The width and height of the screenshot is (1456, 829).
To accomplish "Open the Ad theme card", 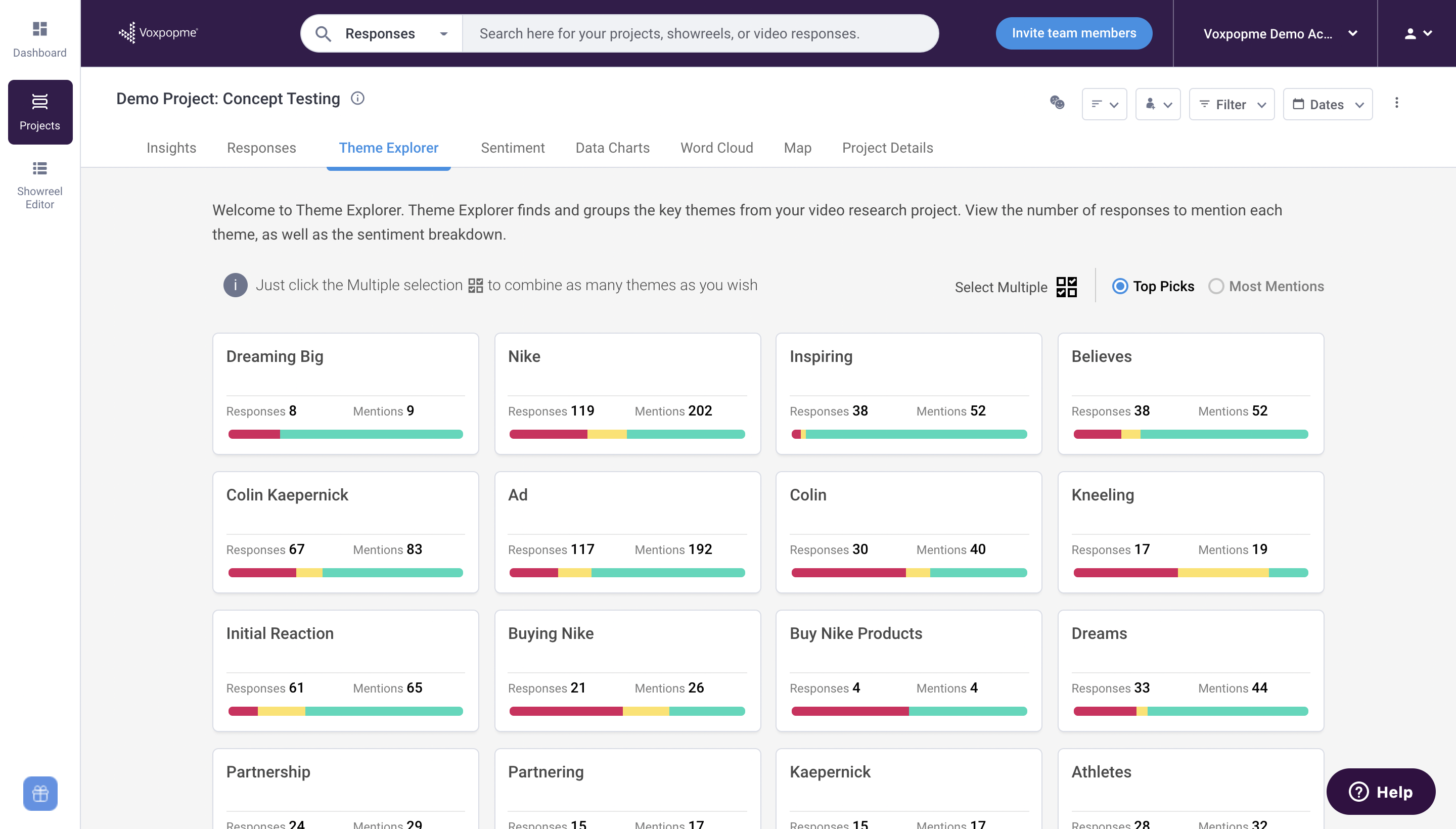I will pos(627,532).
